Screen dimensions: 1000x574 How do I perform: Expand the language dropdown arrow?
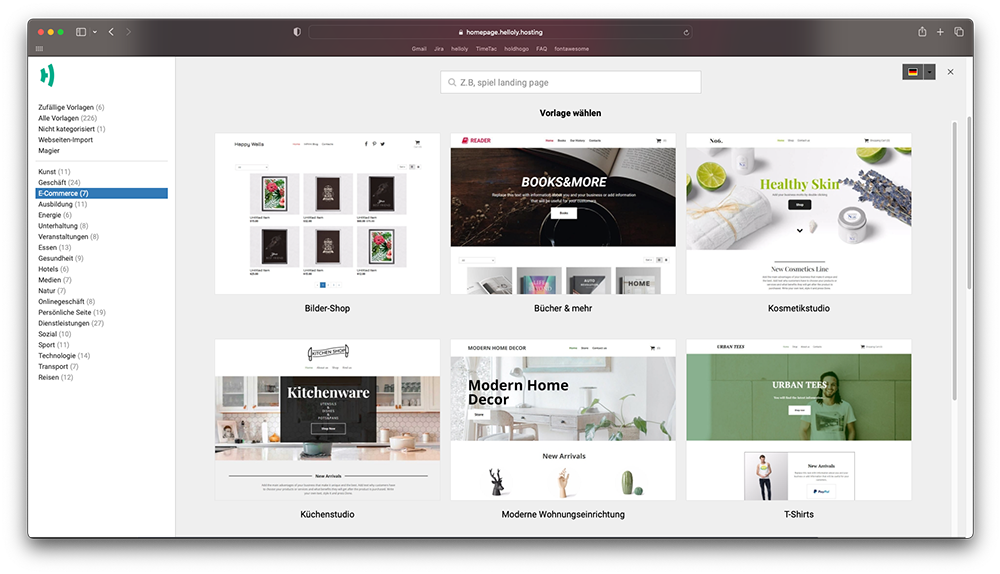click(930, 72)
